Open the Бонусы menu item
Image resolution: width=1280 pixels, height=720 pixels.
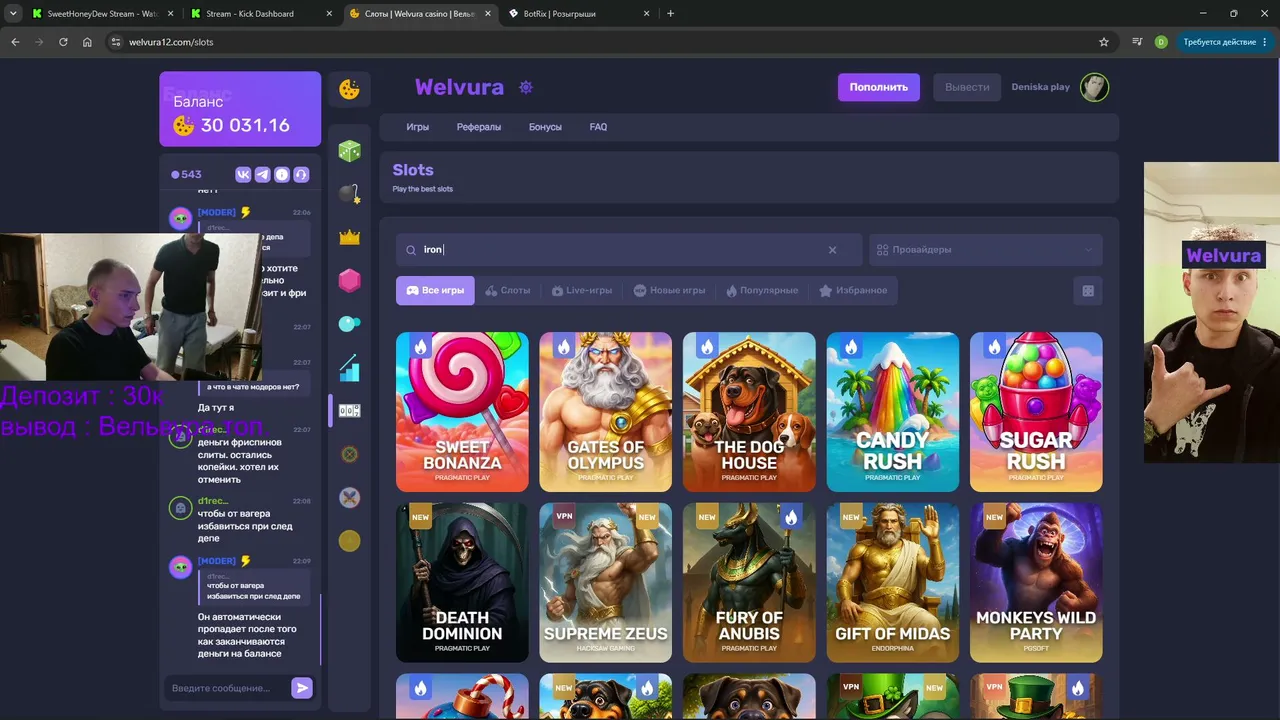coord(545,127)
